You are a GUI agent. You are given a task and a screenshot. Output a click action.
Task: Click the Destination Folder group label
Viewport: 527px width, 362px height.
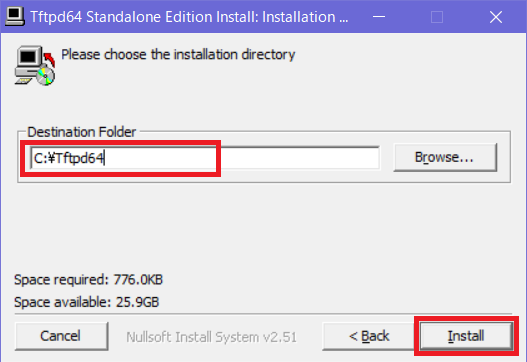82,132
